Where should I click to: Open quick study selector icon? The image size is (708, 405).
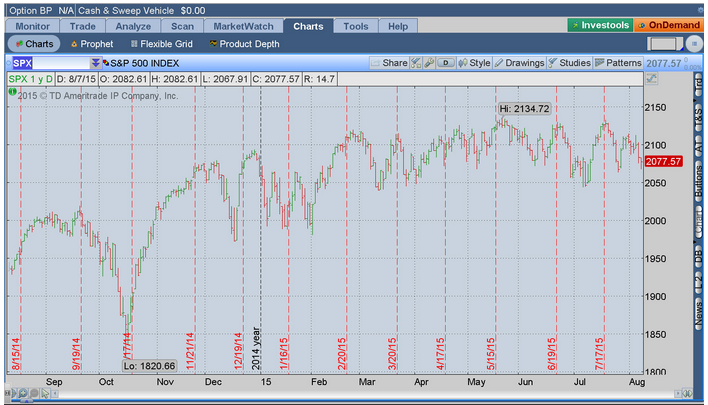[x=416, y=63]
